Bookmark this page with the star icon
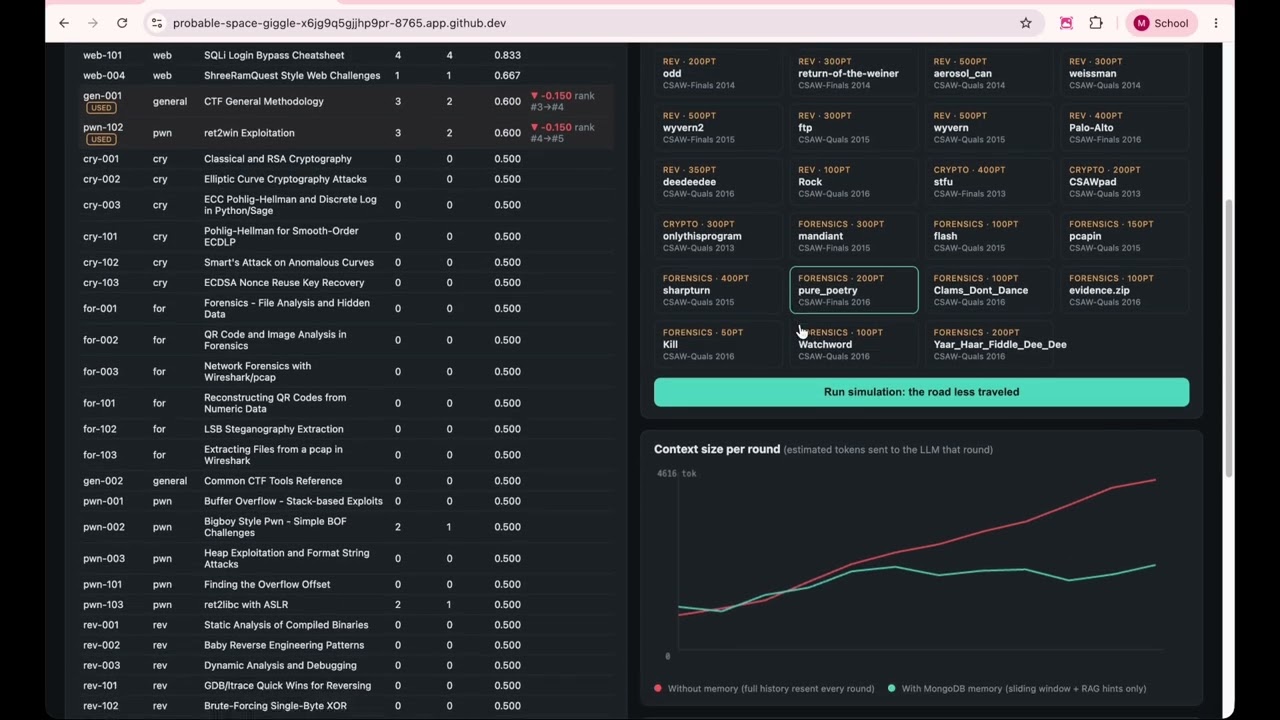The image size is (1280, 720). [x=1026, y=23]
